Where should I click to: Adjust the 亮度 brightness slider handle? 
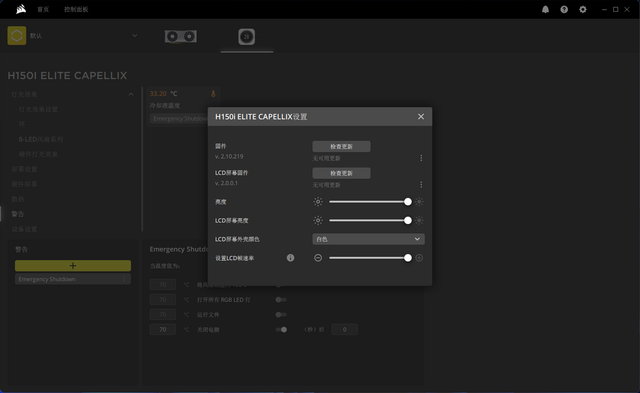408,202
